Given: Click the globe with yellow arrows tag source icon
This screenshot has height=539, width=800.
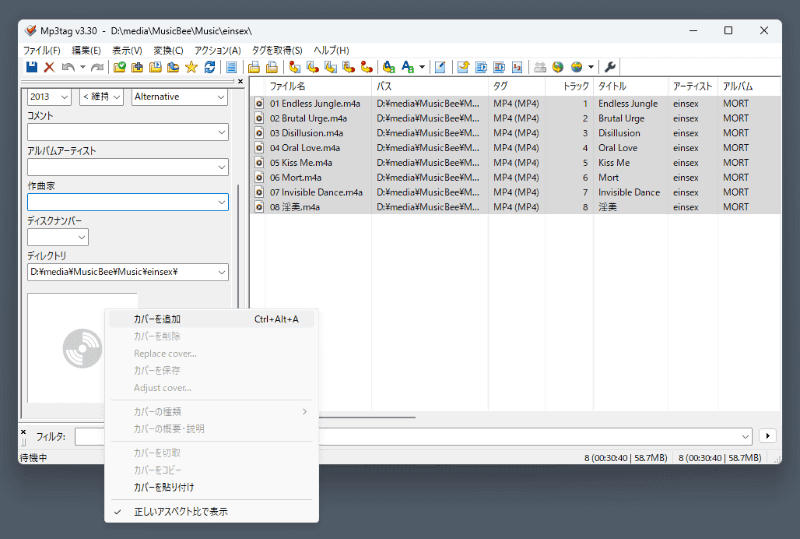Looking at the screenshot, I should [x=558, y=67].
